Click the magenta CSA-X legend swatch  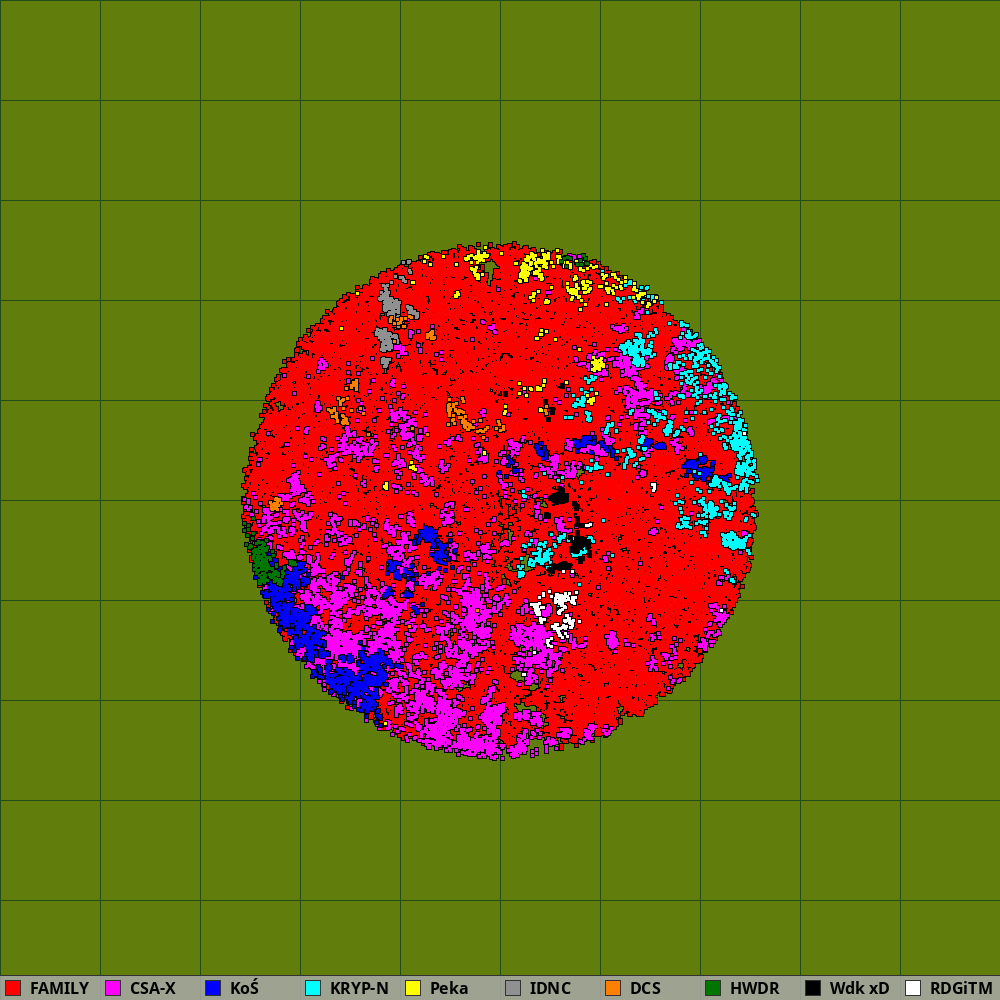coord(113,988)
